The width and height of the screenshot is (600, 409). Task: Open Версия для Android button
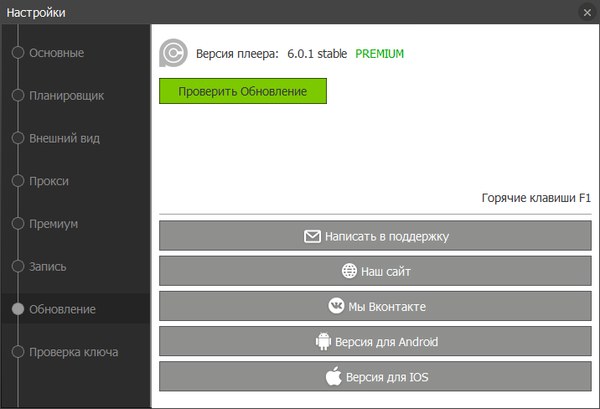pyautogui.click(x=377, y=342)
